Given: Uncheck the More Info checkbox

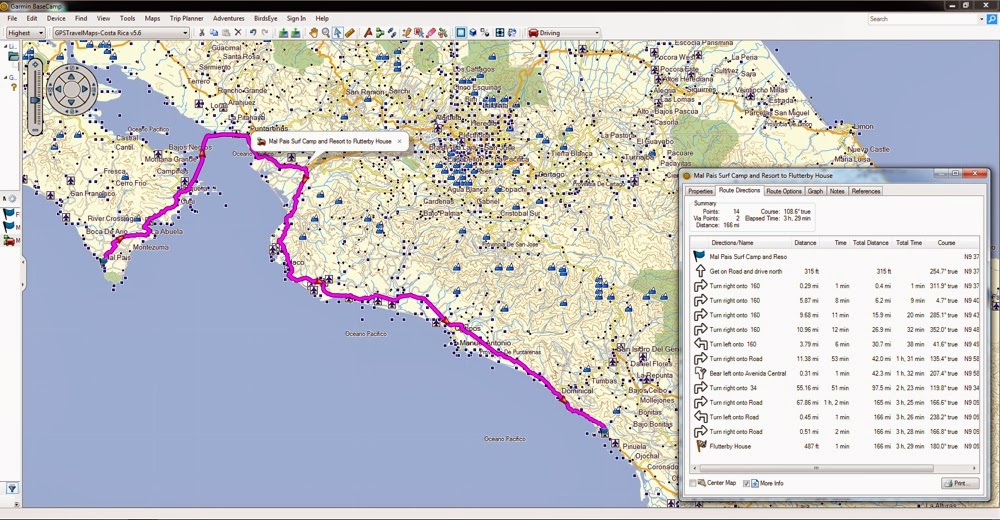Looking at the screenshot, I should (x=746, y=483).
